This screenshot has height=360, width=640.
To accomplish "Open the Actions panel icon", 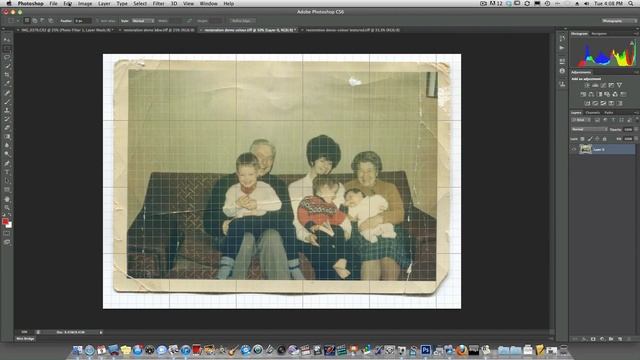I will click(x=562, y=48).
